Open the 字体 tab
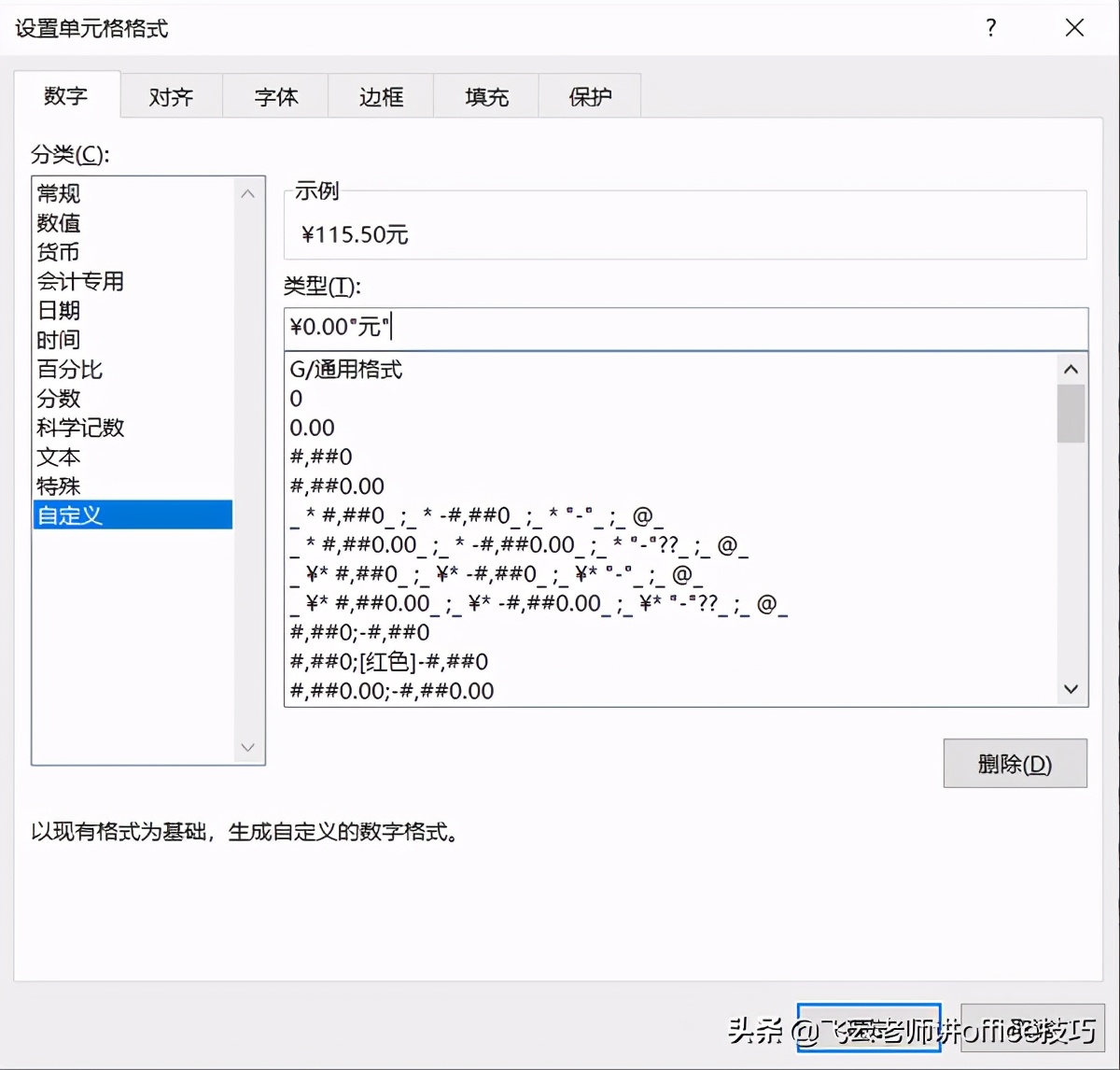This screenshot has width=1120, height=1070. [276, 96]
